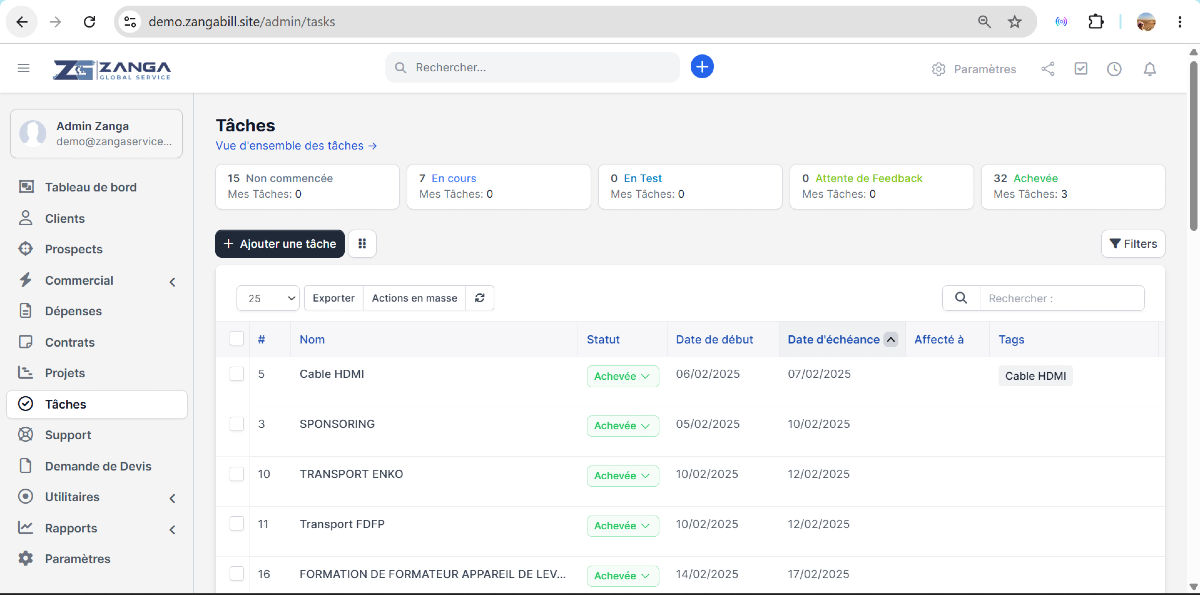Open the notifications bell icon
Screen dimensions: 1200x595
pyautogui.click(x=1150, y=69)
